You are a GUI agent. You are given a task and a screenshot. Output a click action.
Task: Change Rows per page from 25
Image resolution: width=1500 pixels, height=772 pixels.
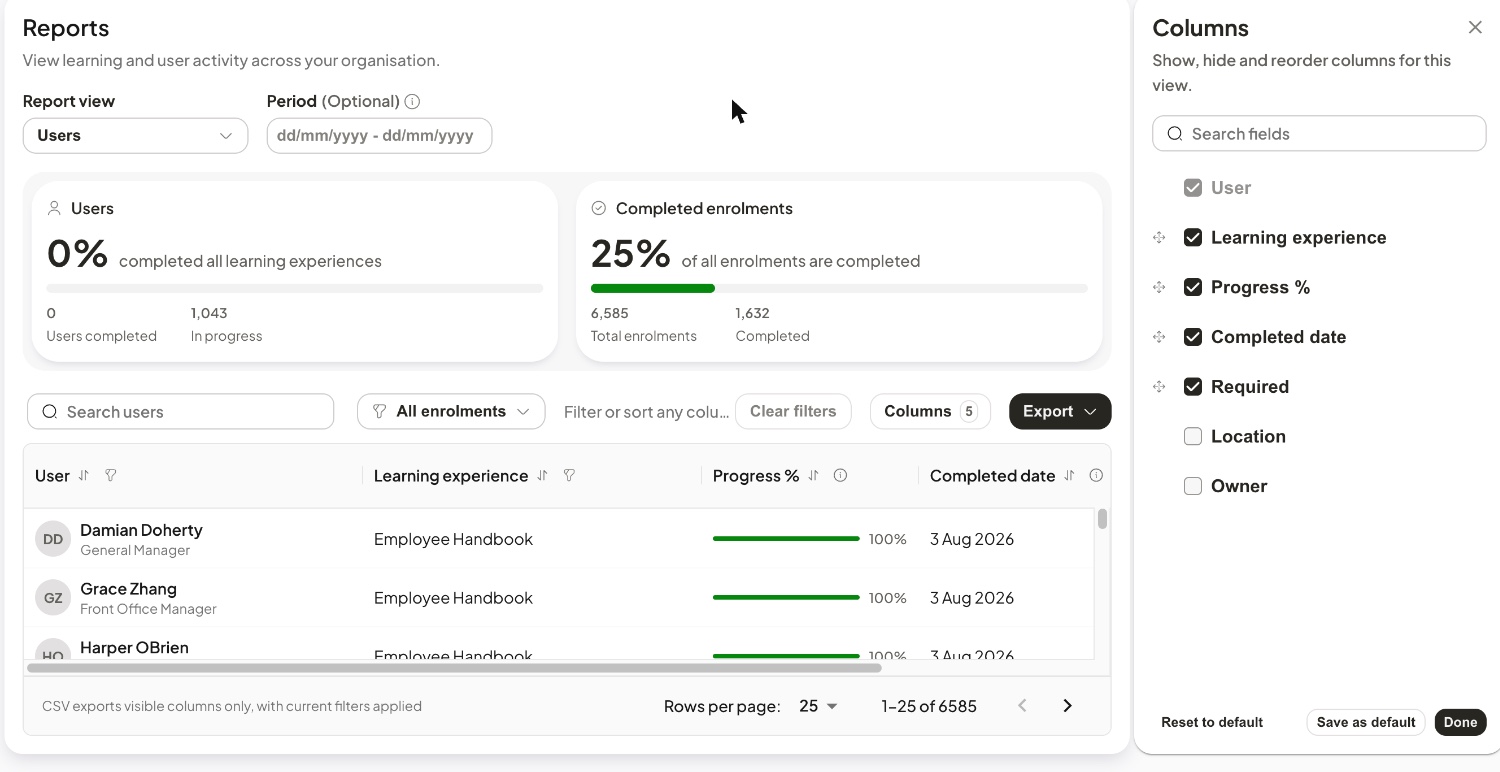[818, 706]
